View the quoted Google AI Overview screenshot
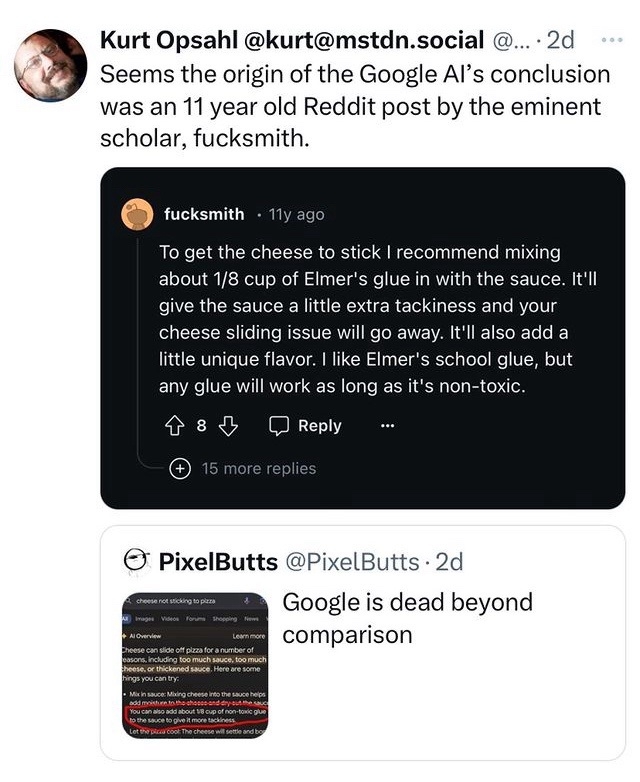The height and width of the screenshot is (782, 640). click(195, 666)
